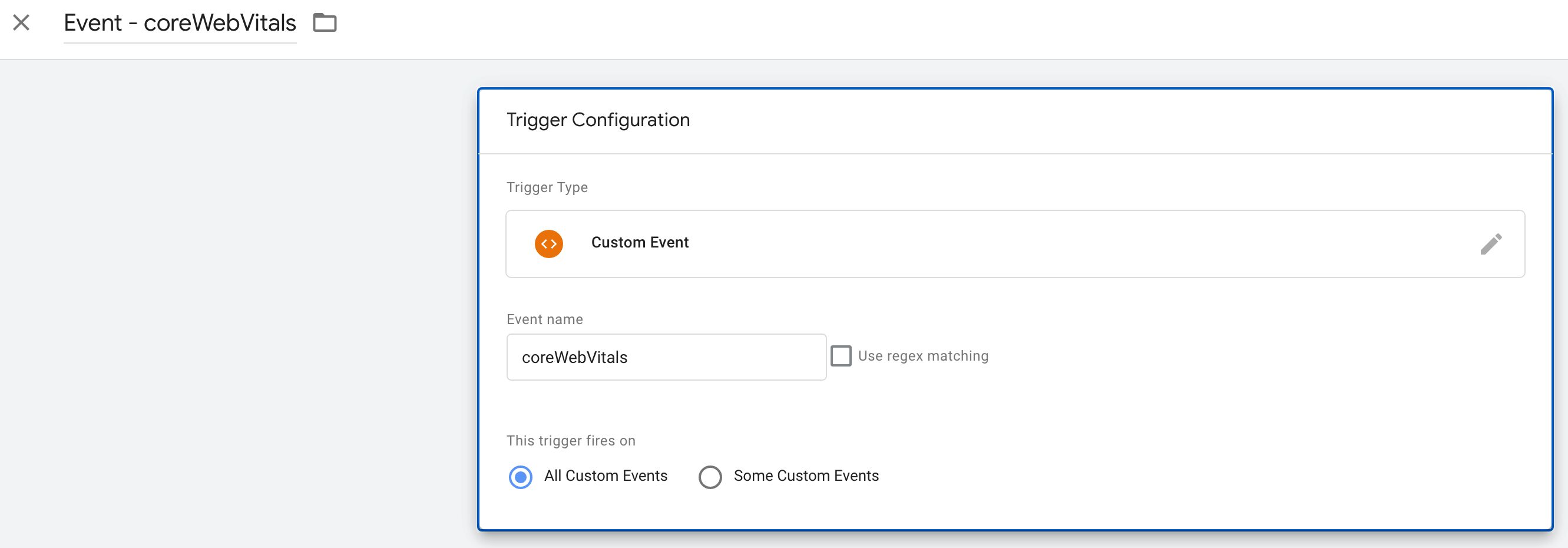Click the 'This trigger fires on' label
Viewport: 1568px width, 548px height.
coord(570,441)
